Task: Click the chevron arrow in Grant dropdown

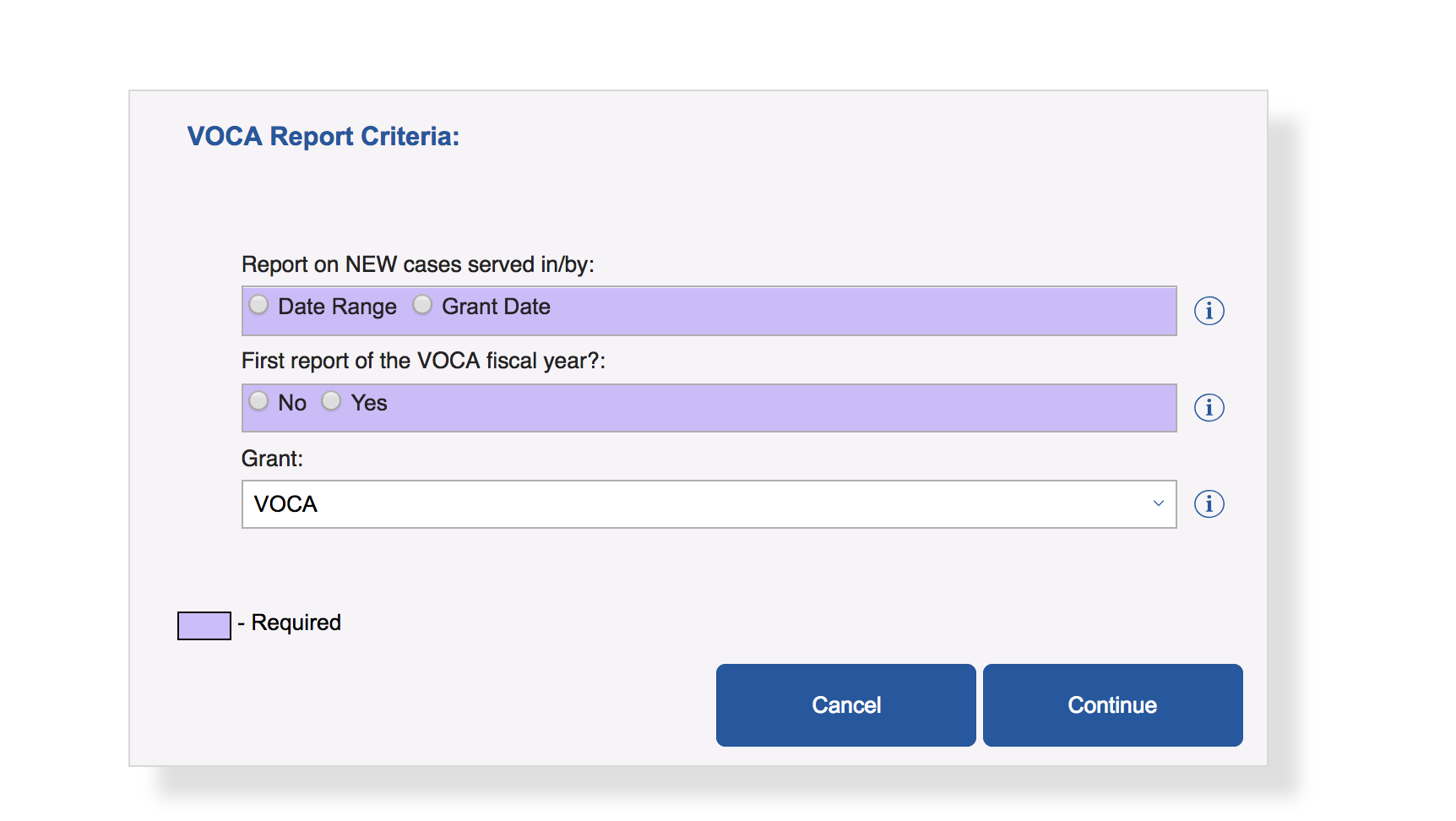Action: (1158, 503)
